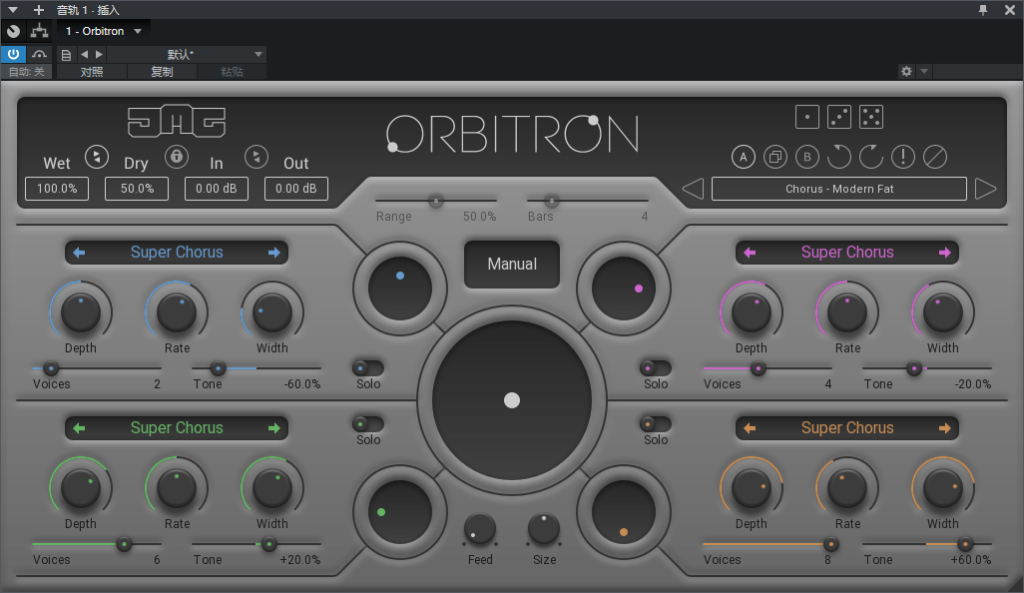Open the preset document icon in the host toolbar
The height and width of the screenshot is (593, 1024).
66,55
